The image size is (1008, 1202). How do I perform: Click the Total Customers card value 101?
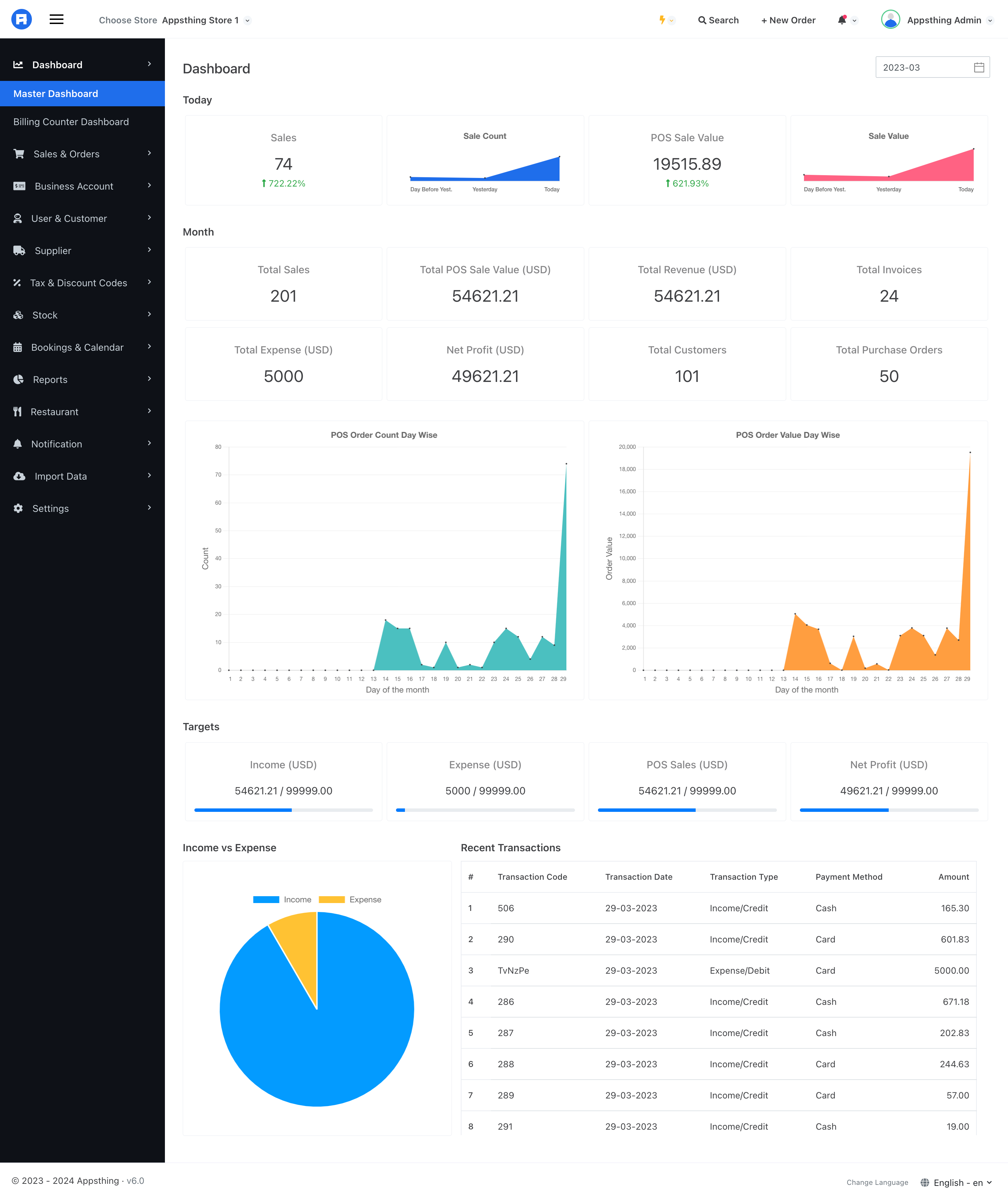coord(687,376)
